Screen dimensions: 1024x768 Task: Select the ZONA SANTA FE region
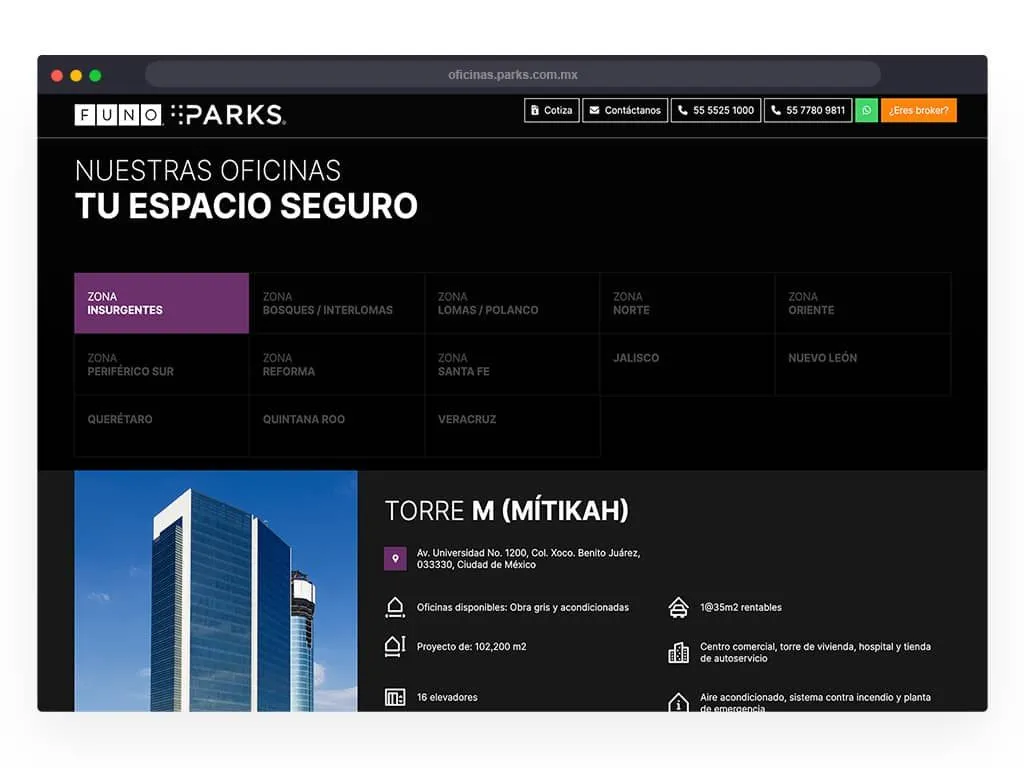pos(512,364)
